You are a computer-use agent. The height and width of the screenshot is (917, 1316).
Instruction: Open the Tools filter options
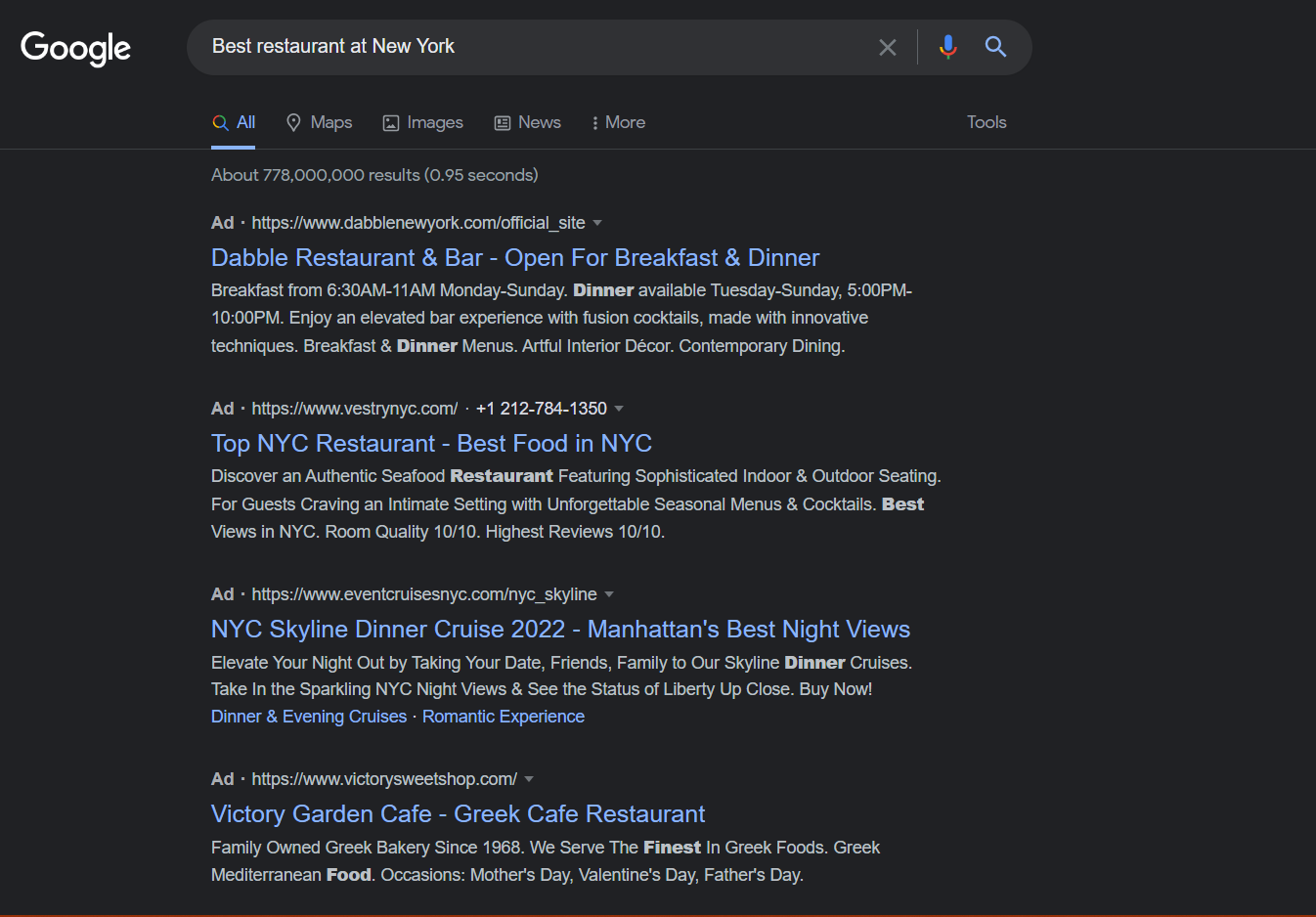point(987,122)
